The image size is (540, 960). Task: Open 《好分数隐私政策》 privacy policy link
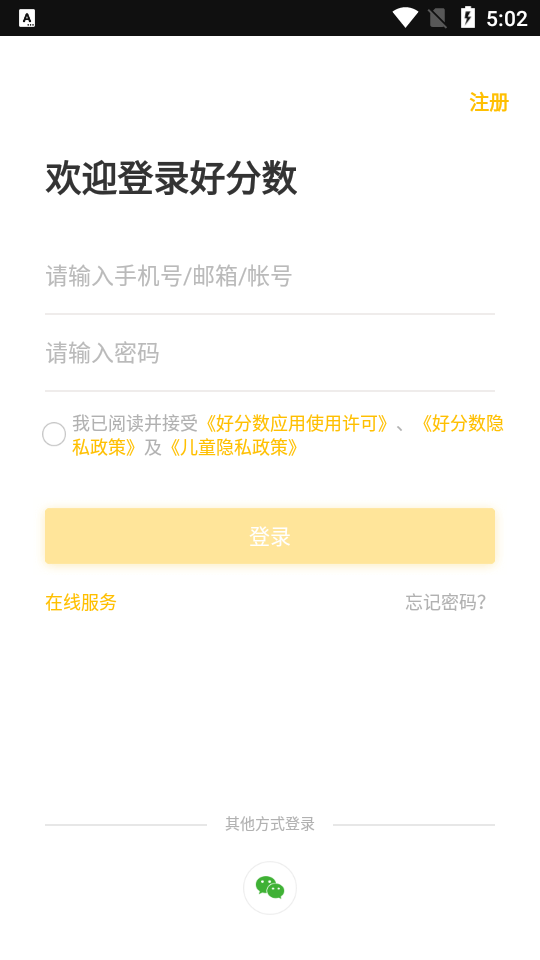click(x=288, y=435)
